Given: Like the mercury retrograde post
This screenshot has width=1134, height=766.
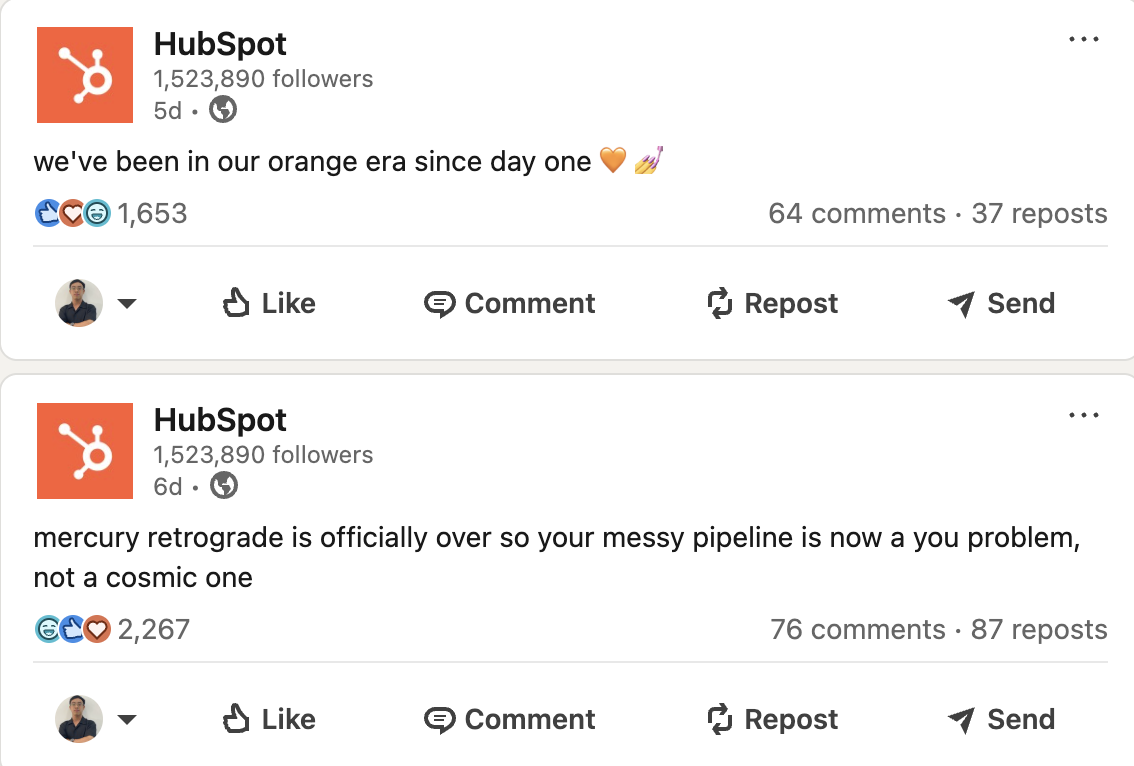Looking at the screenshot, I should 269,719.
